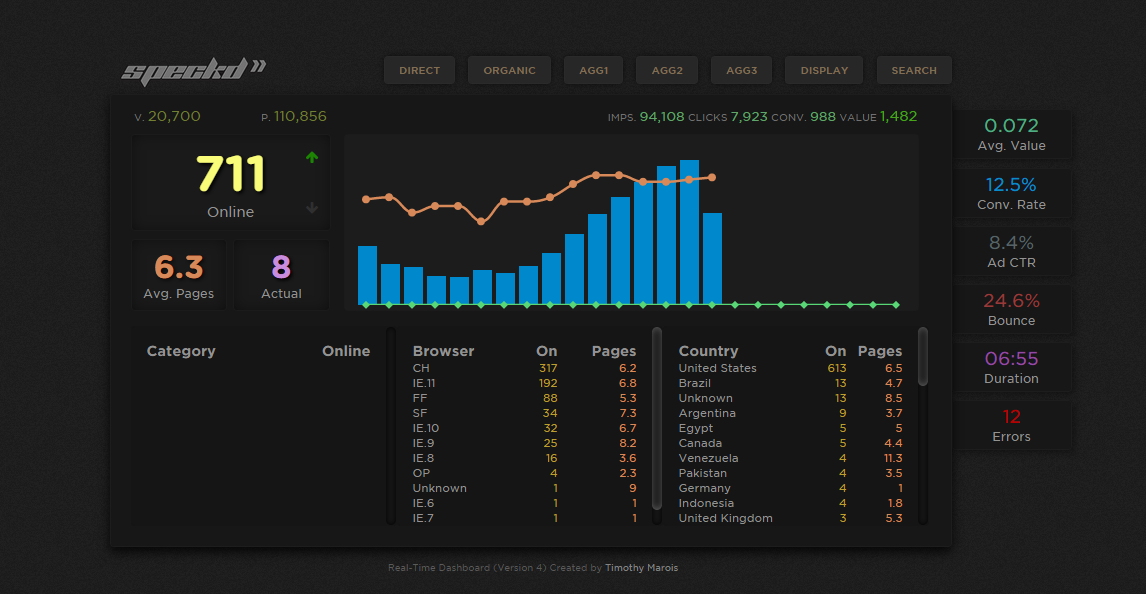1146x594 pixels.
Task: Click the gray down arrow below the green arrow
Action: pos(312,208)
